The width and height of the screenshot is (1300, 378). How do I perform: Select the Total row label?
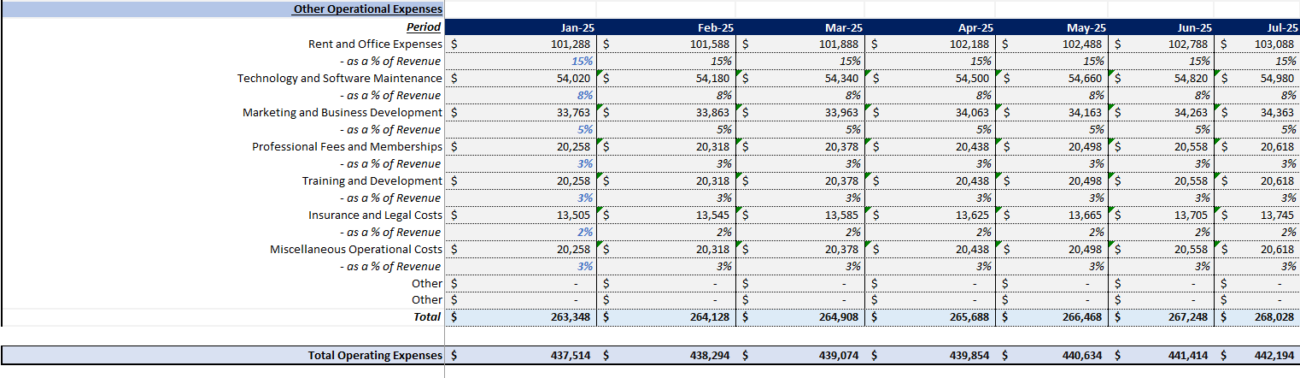[x=427, y=316]
